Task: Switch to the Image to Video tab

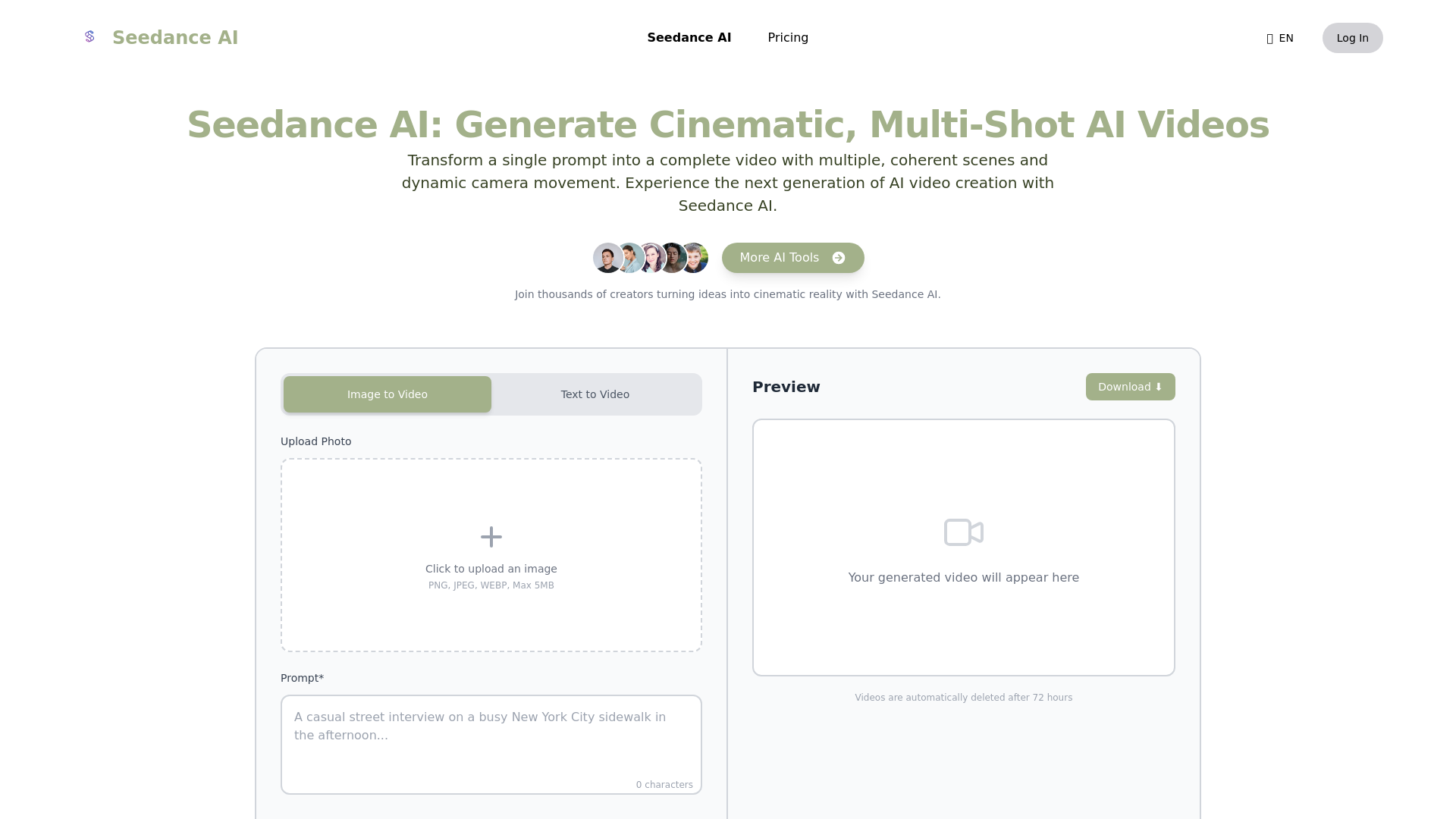Action: [x=388, y=394]
